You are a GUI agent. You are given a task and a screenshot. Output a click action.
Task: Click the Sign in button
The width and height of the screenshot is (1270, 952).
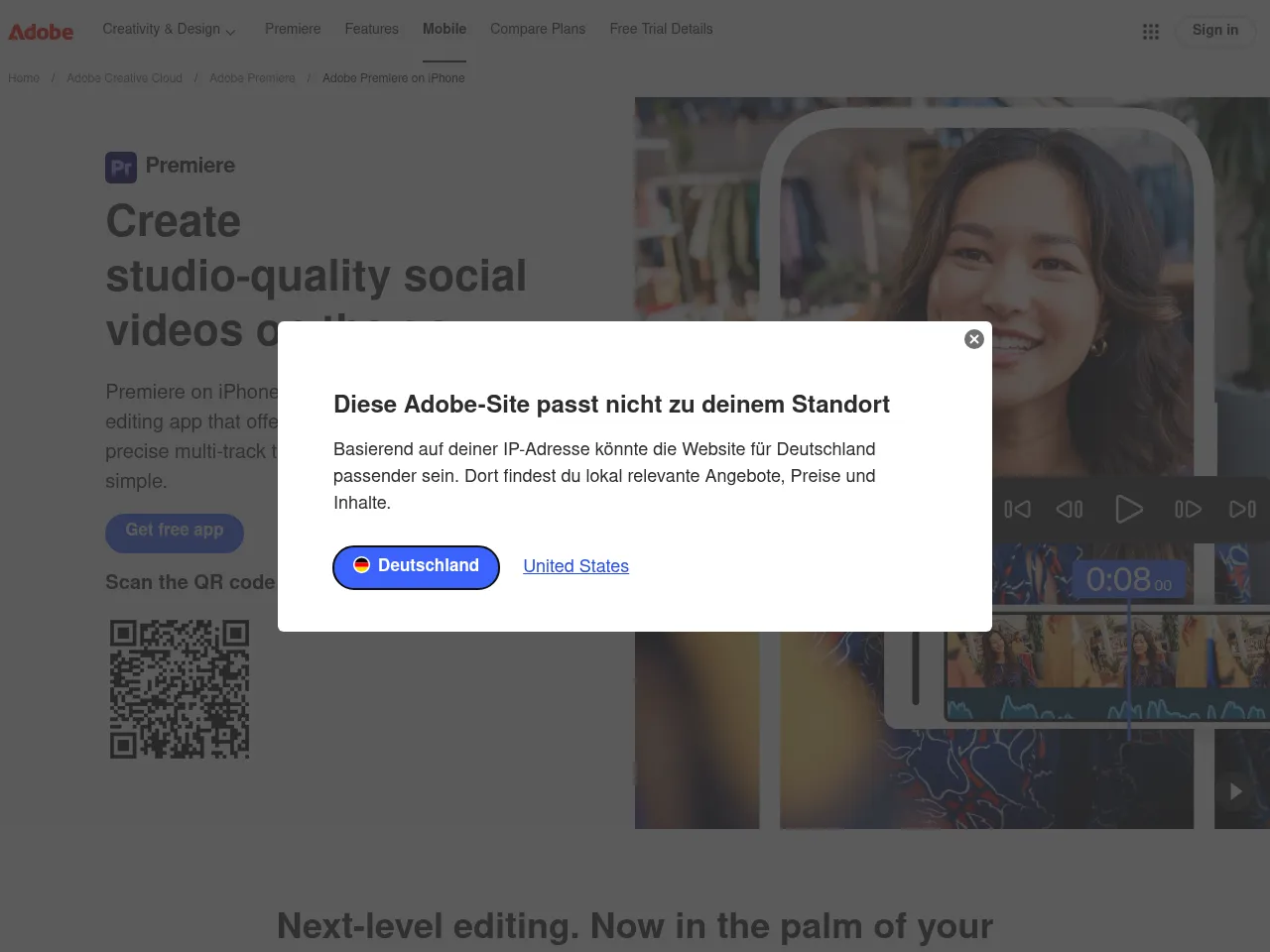tap(1214, 30)
